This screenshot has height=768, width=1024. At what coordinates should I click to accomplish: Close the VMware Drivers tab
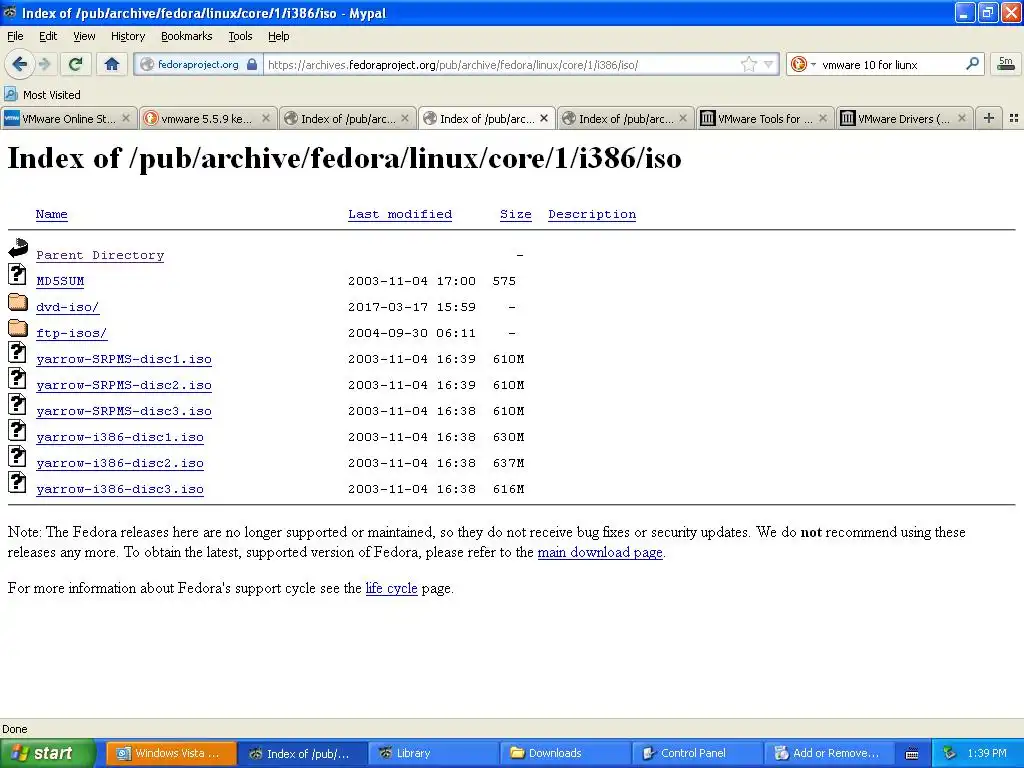click(962, 118)
